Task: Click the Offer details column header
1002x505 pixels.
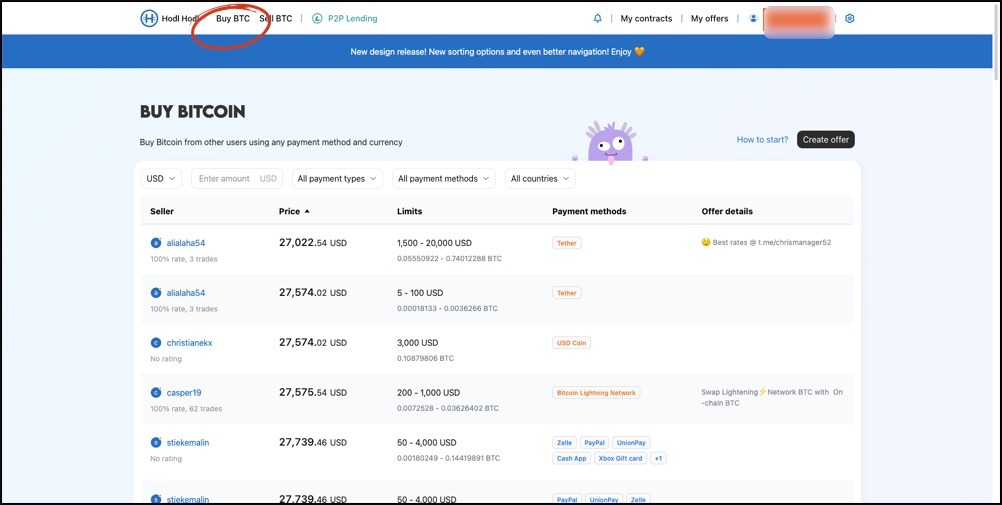Action: pos(727,211)
